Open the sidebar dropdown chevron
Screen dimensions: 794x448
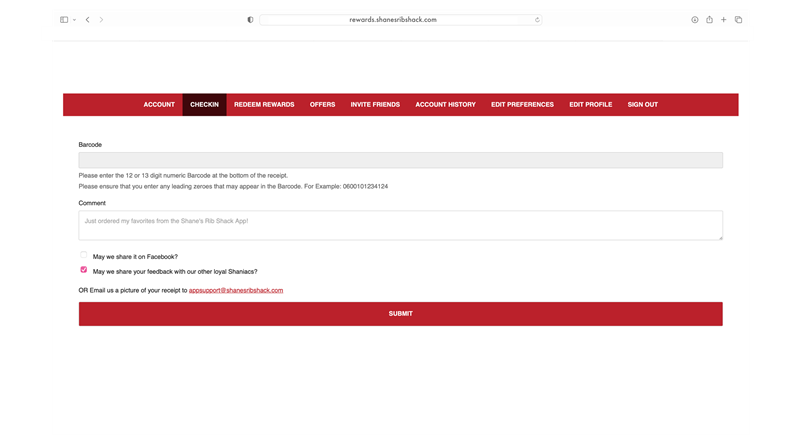tap(74, 20)
